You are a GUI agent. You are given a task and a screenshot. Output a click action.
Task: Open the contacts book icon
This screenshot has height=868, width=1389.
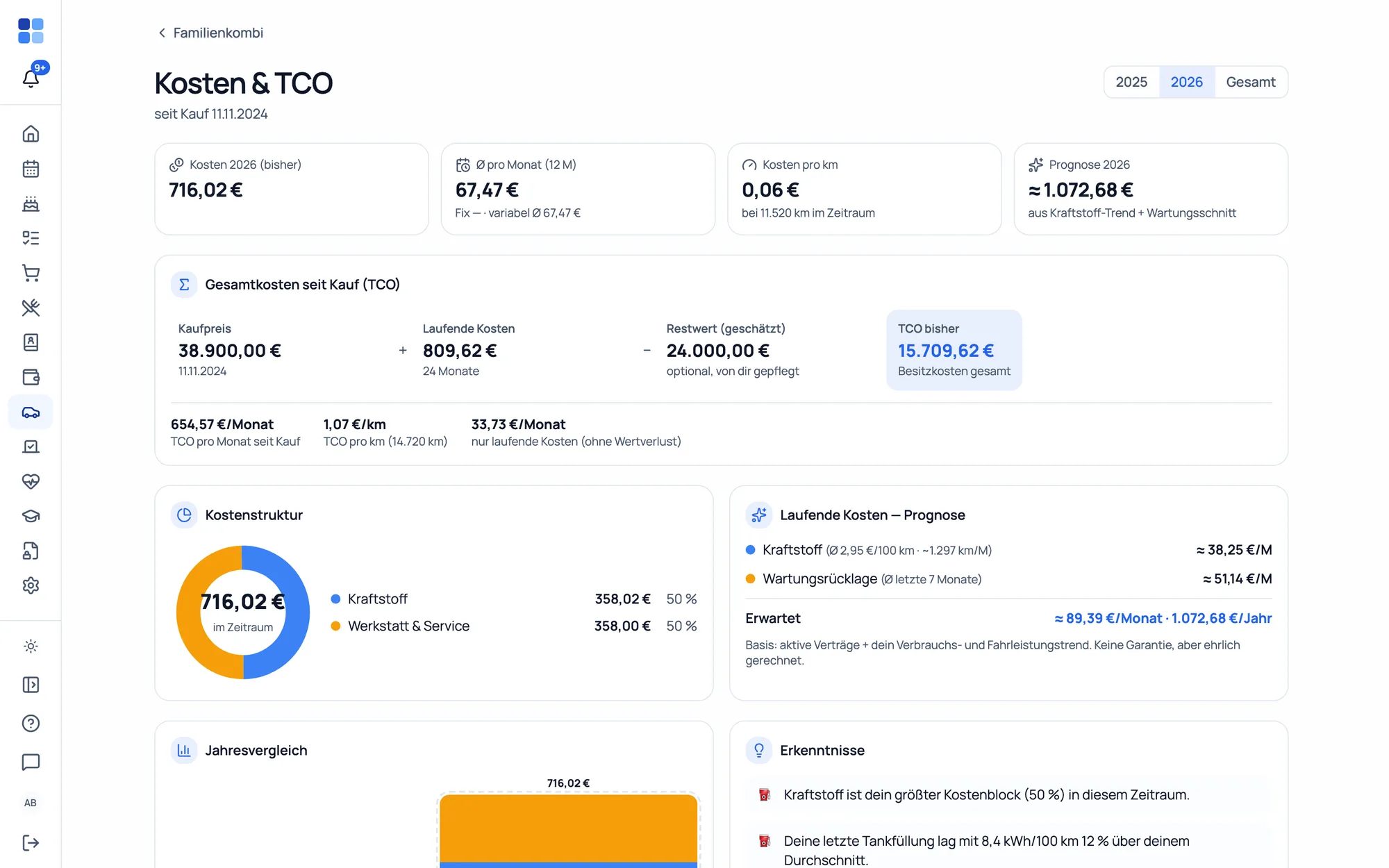tap(31, 342)
